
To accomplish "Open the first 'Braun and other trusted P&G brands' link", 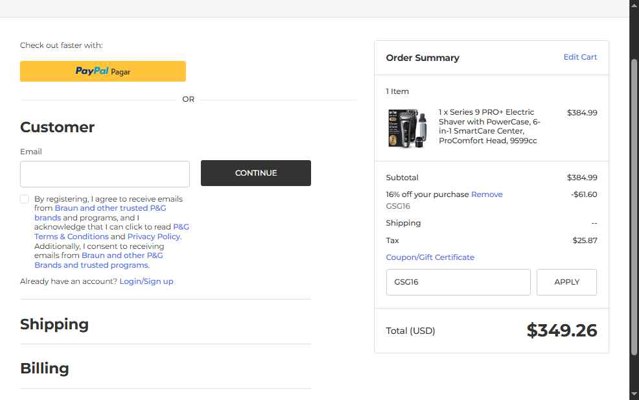I will click(x=100, y=213).
